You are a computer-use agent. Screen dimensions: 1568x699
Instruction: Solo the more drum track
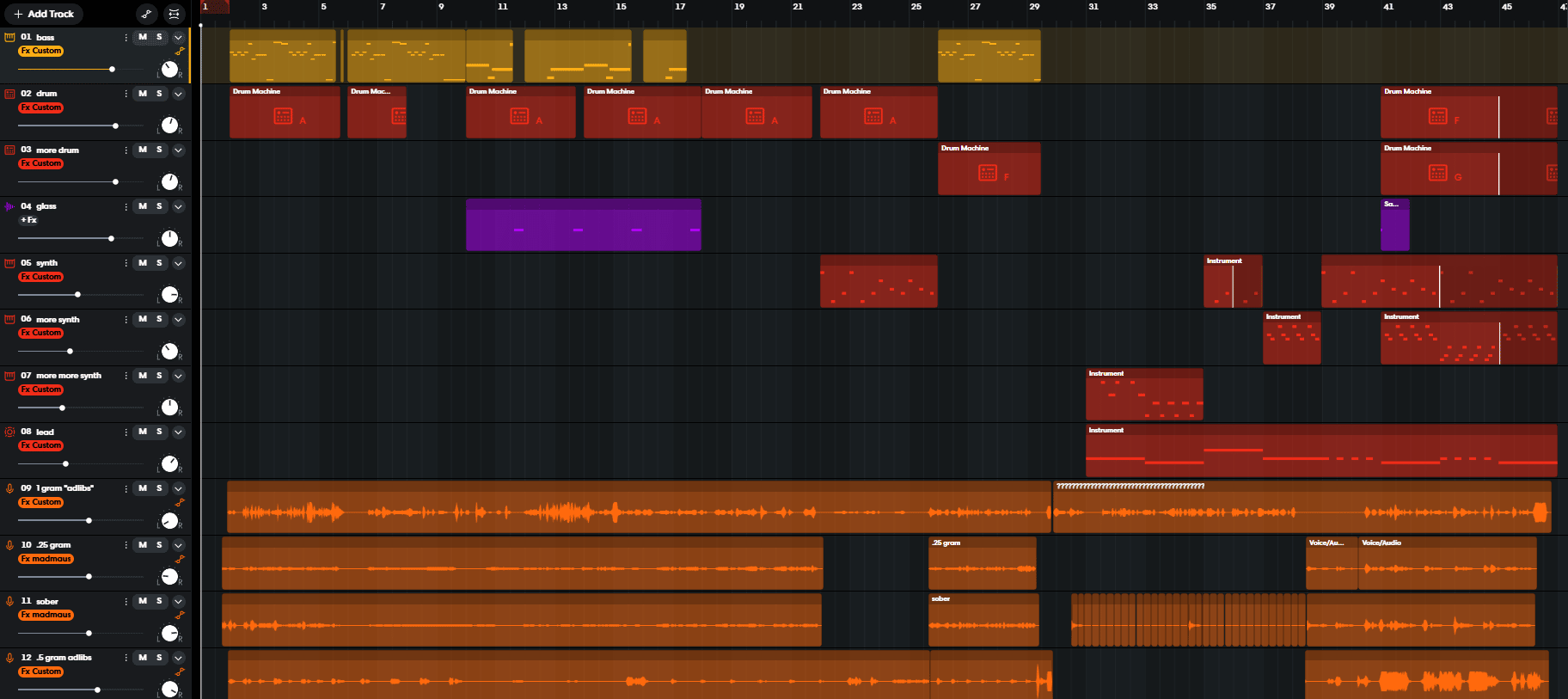[x=159, y=150]
